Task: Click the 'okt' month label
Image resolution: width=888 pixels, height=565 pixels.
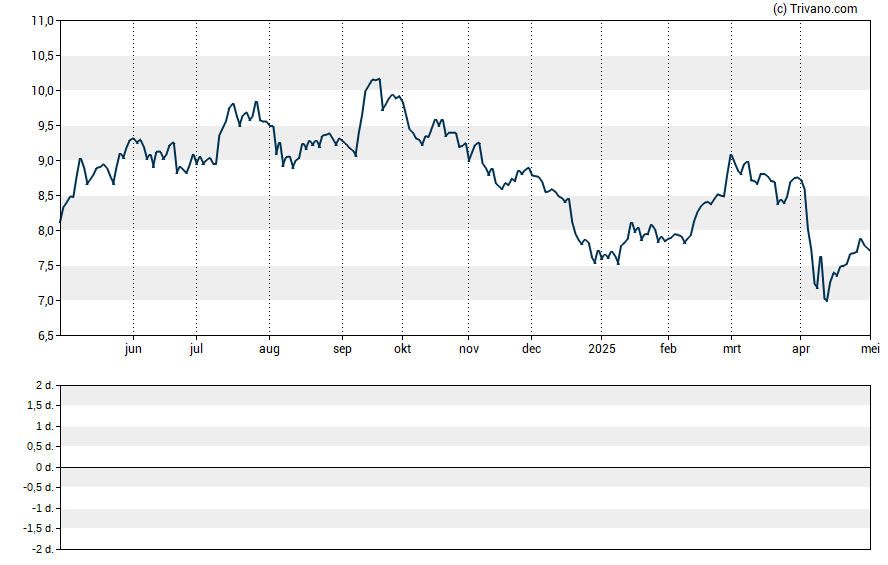Action: [403, 349]
